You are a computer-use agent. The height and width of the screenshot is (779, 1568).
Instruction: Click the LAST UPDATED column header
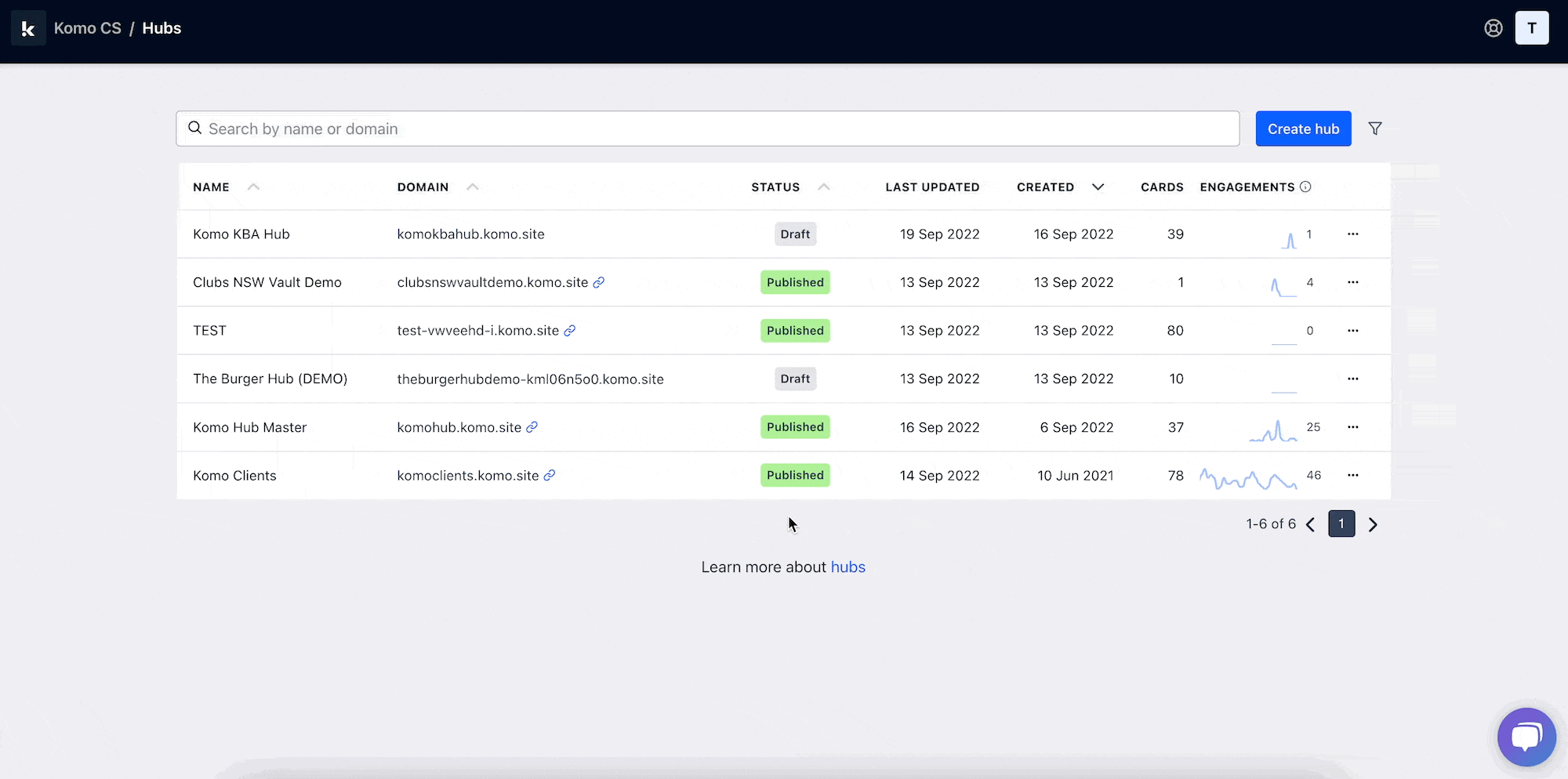933,187
